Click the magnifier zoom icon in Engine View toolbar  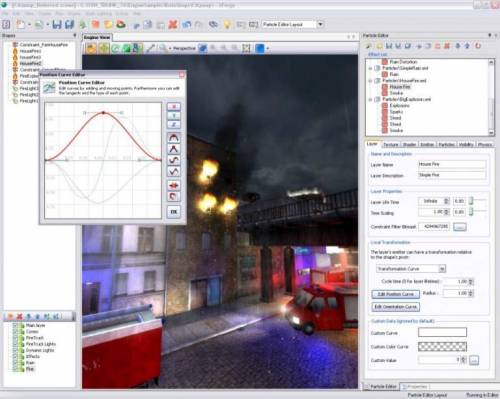coord(163,48)
